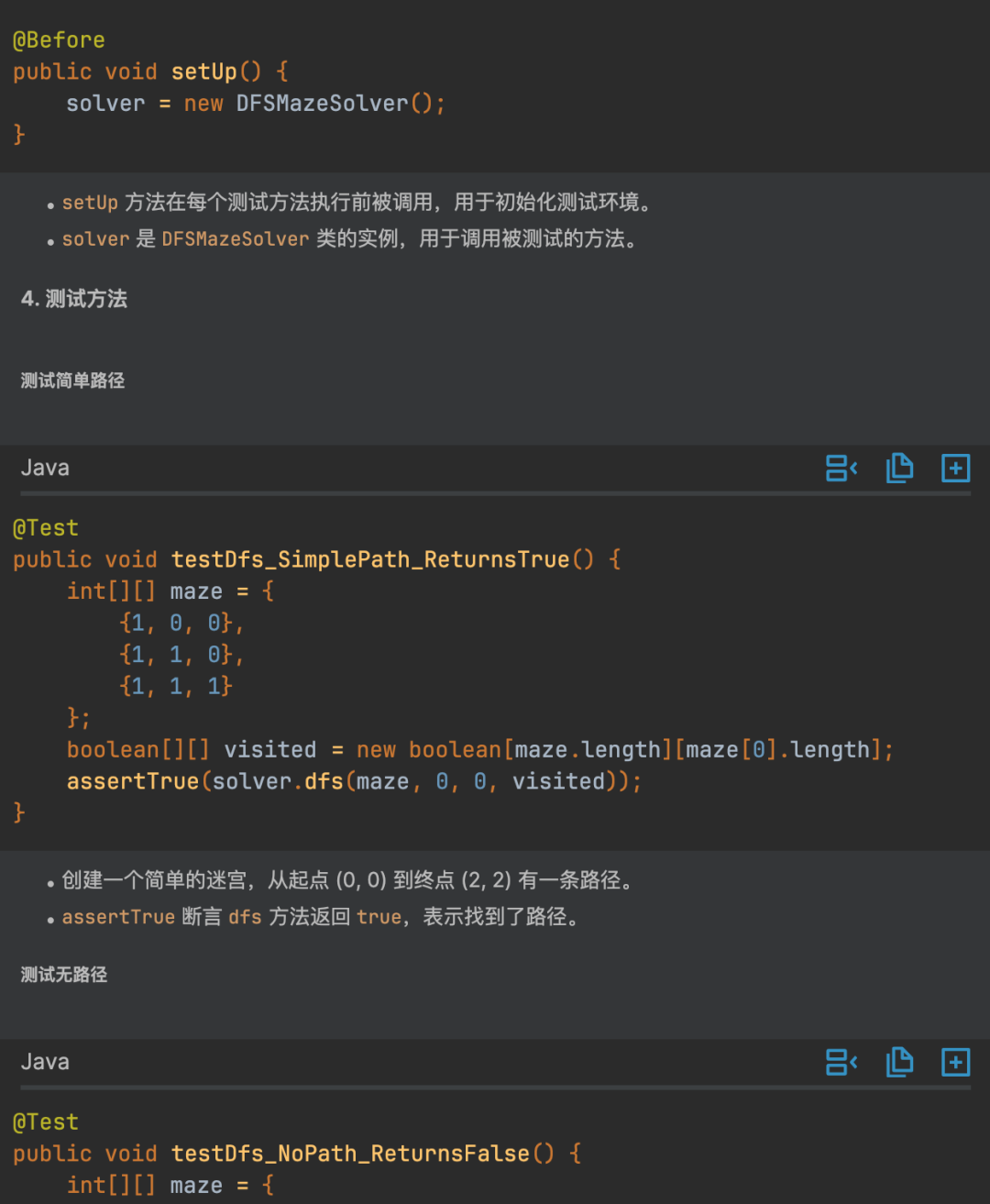The height and width of the screenshot is (1204, 990).
Task: Click insert-at-caret icon in NoPath code block
Action: [841, 1063]
